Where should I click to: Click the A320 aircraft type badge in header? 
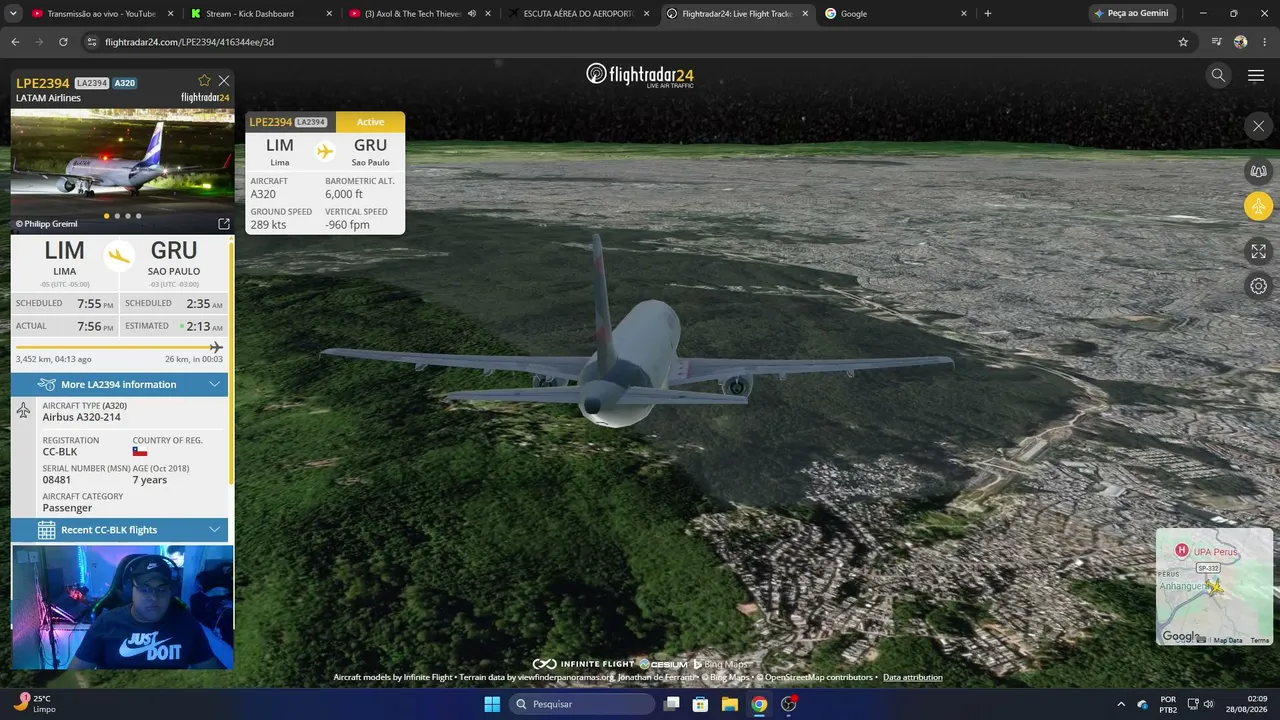pyautogui.click(x=125, y=83)
